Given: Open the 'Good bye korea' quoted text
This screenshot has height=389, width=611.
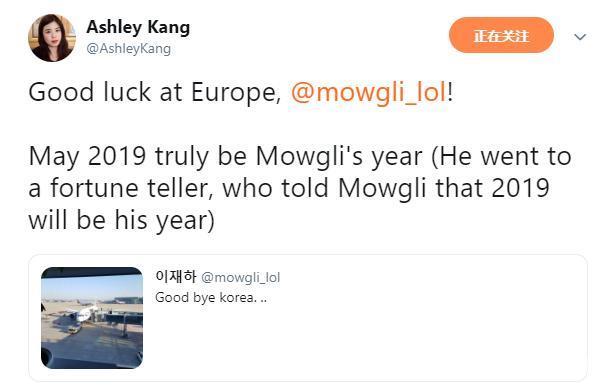Looking at the screenshot, I should pos(211,297).
